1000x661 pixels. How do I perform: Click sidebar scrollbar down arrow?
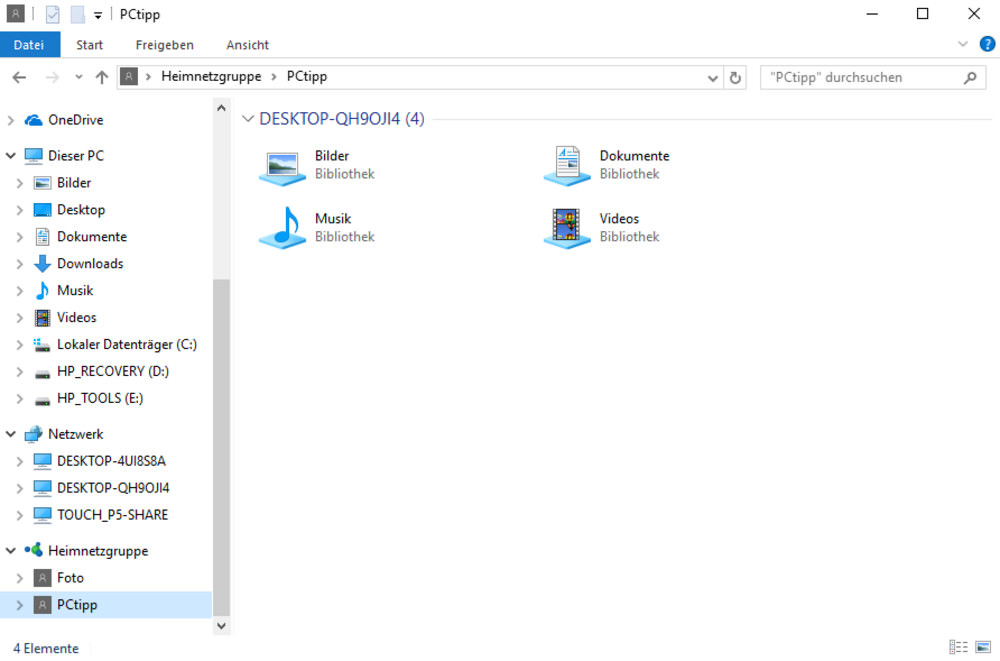coord(221,626)
